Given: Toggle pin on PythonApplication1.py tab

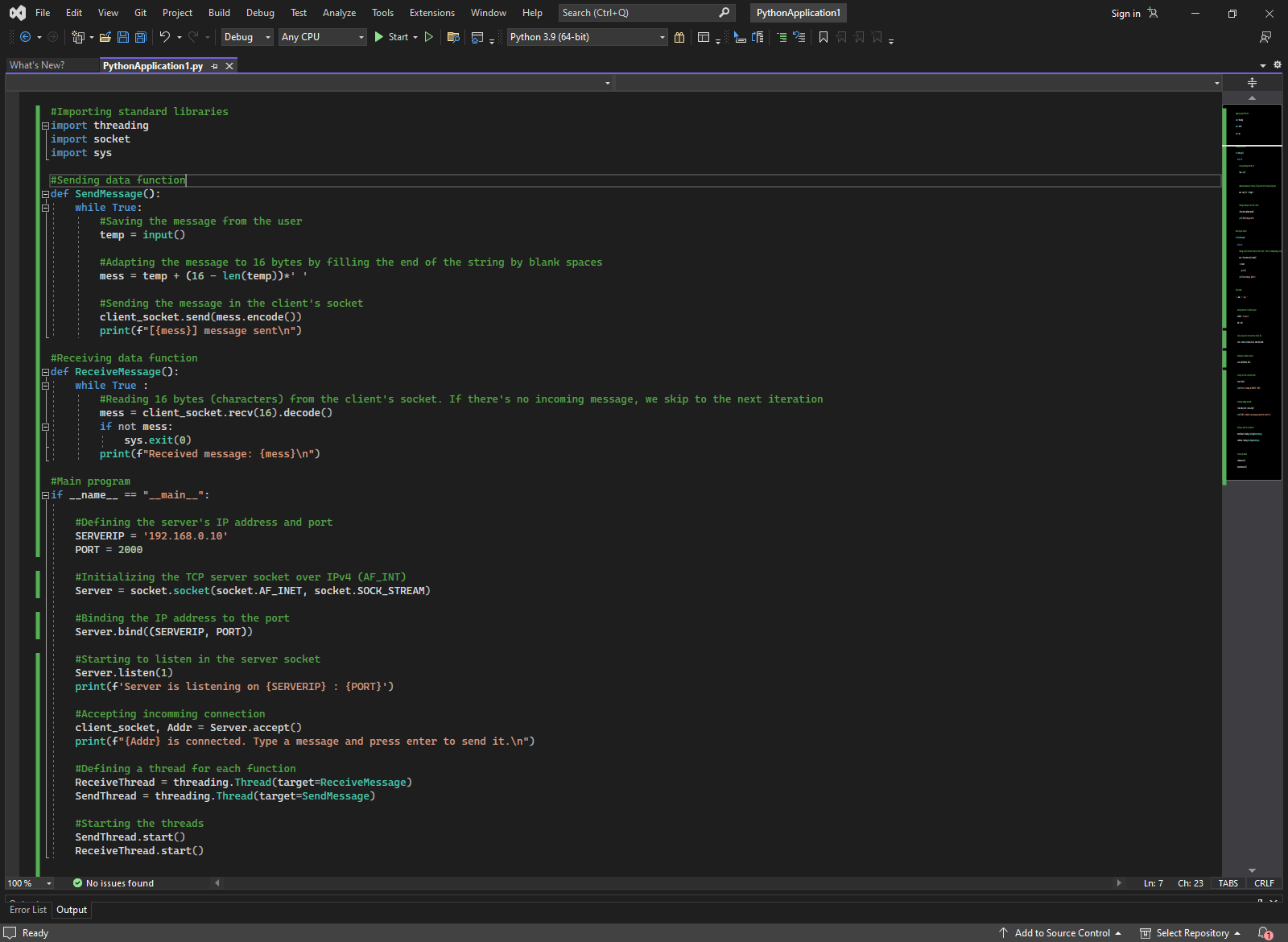Looking at the screenshot, I should 215,66.
